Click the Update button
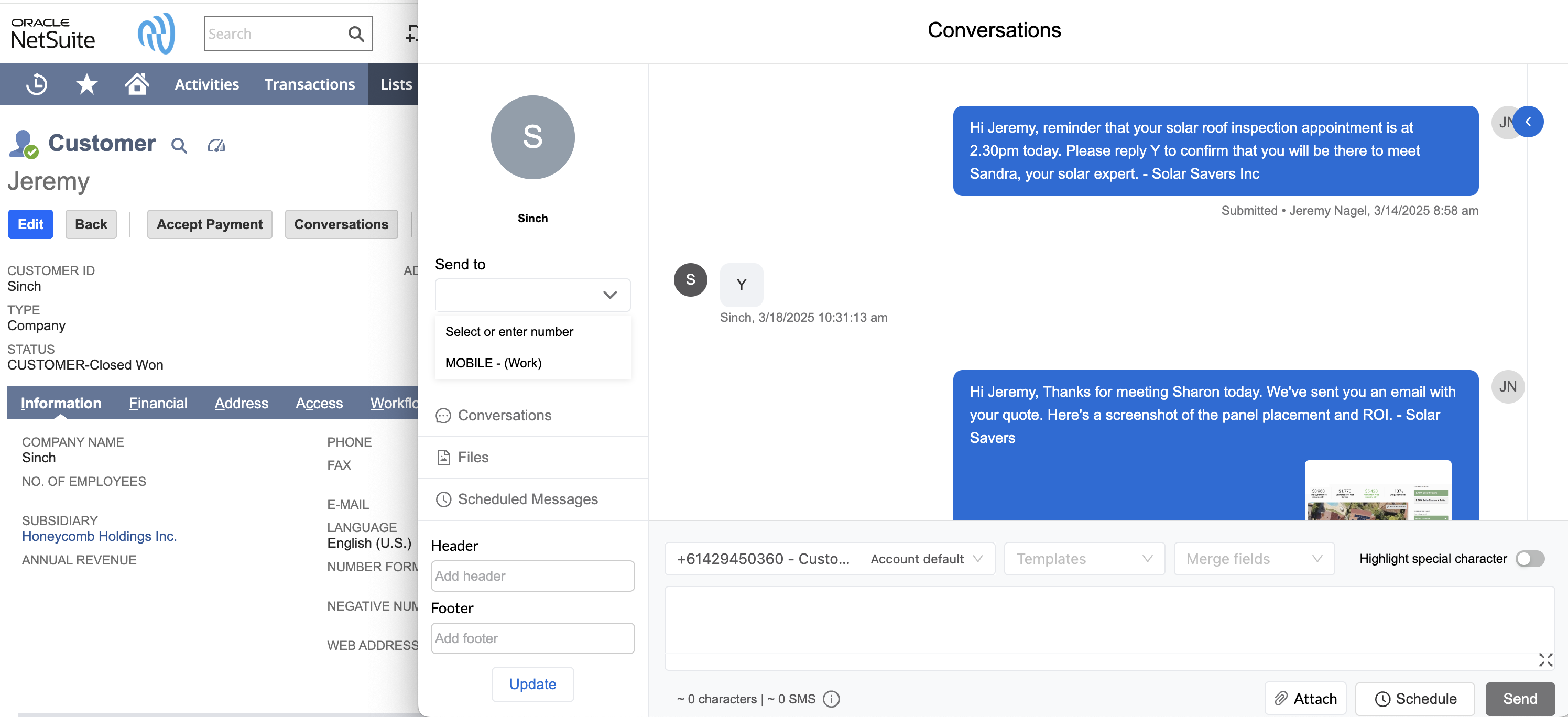Screen dimensions: 1568x717 [532, 684]
